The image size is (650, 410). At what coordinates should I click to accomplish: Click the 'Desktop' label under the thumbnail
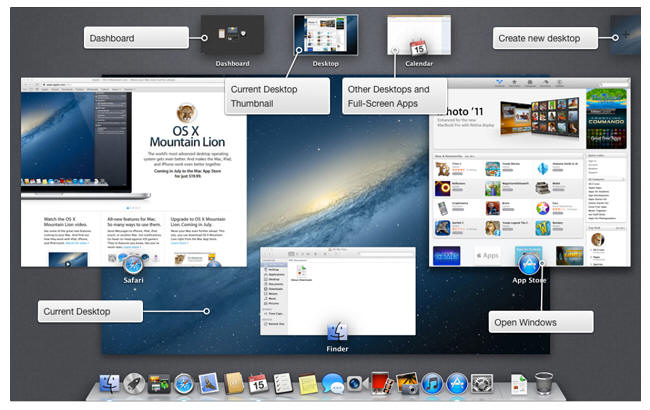tap(325, 63)
